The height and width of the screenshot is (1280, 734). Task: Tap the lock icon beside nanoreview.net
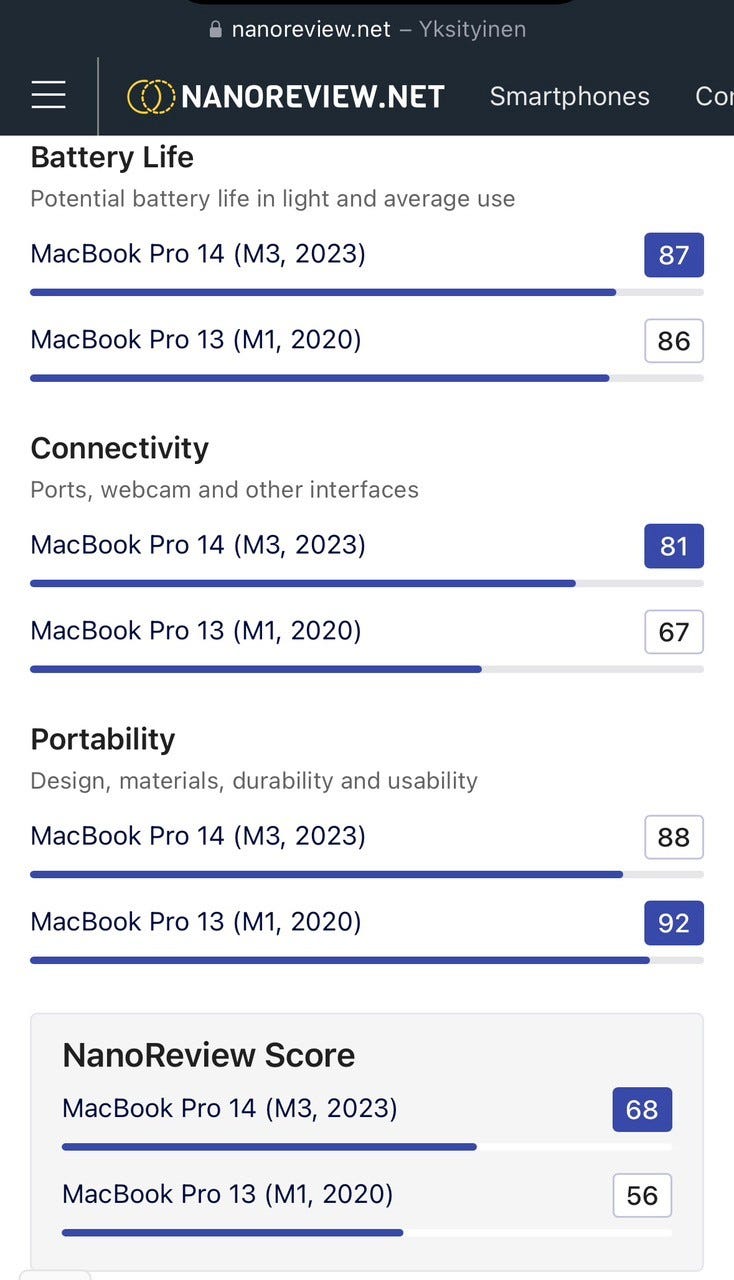coord(215,29)
